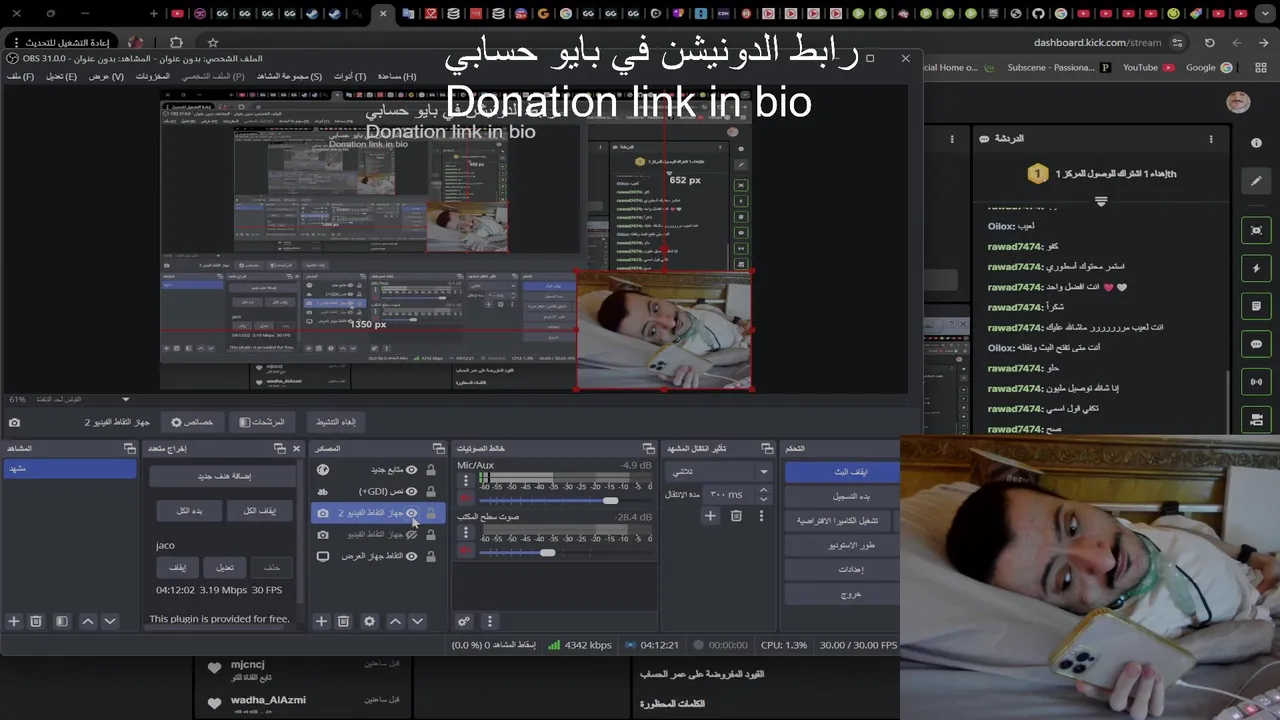The height and width of the screenshot is (720, 1280).
Task: Open Kick sidebar broadcast signal icon
Action: (x=1256, y=382)
